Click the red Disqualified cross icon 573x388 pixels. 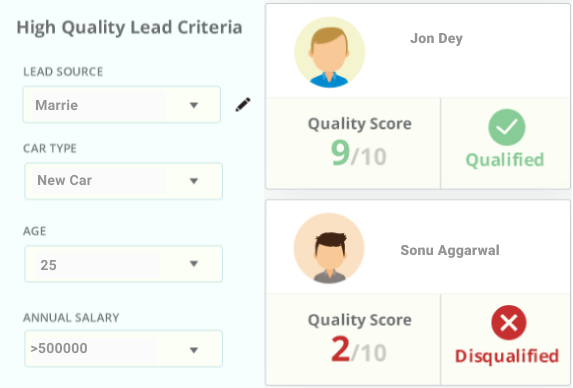pos(509,323)
